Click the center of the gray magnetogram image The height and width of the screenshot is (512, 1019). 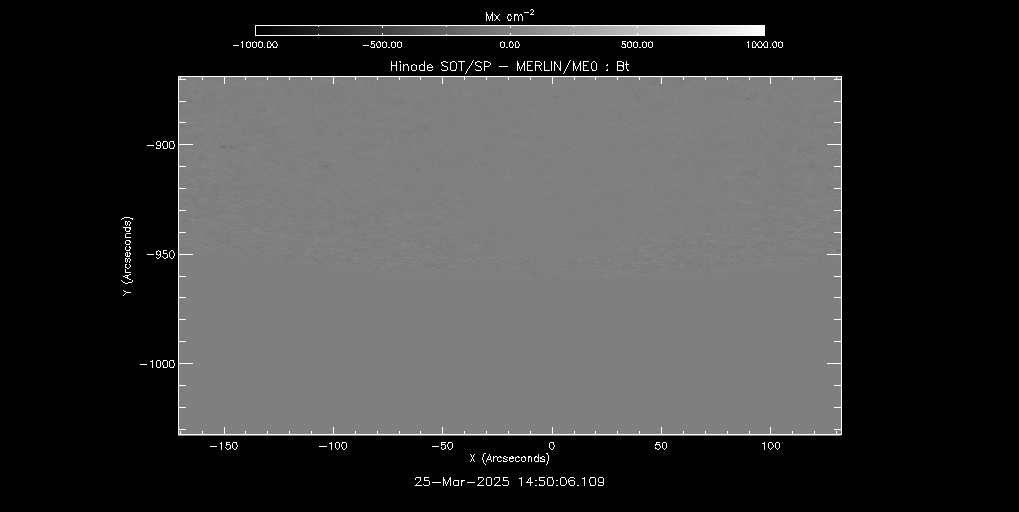(x=510, y=255)
